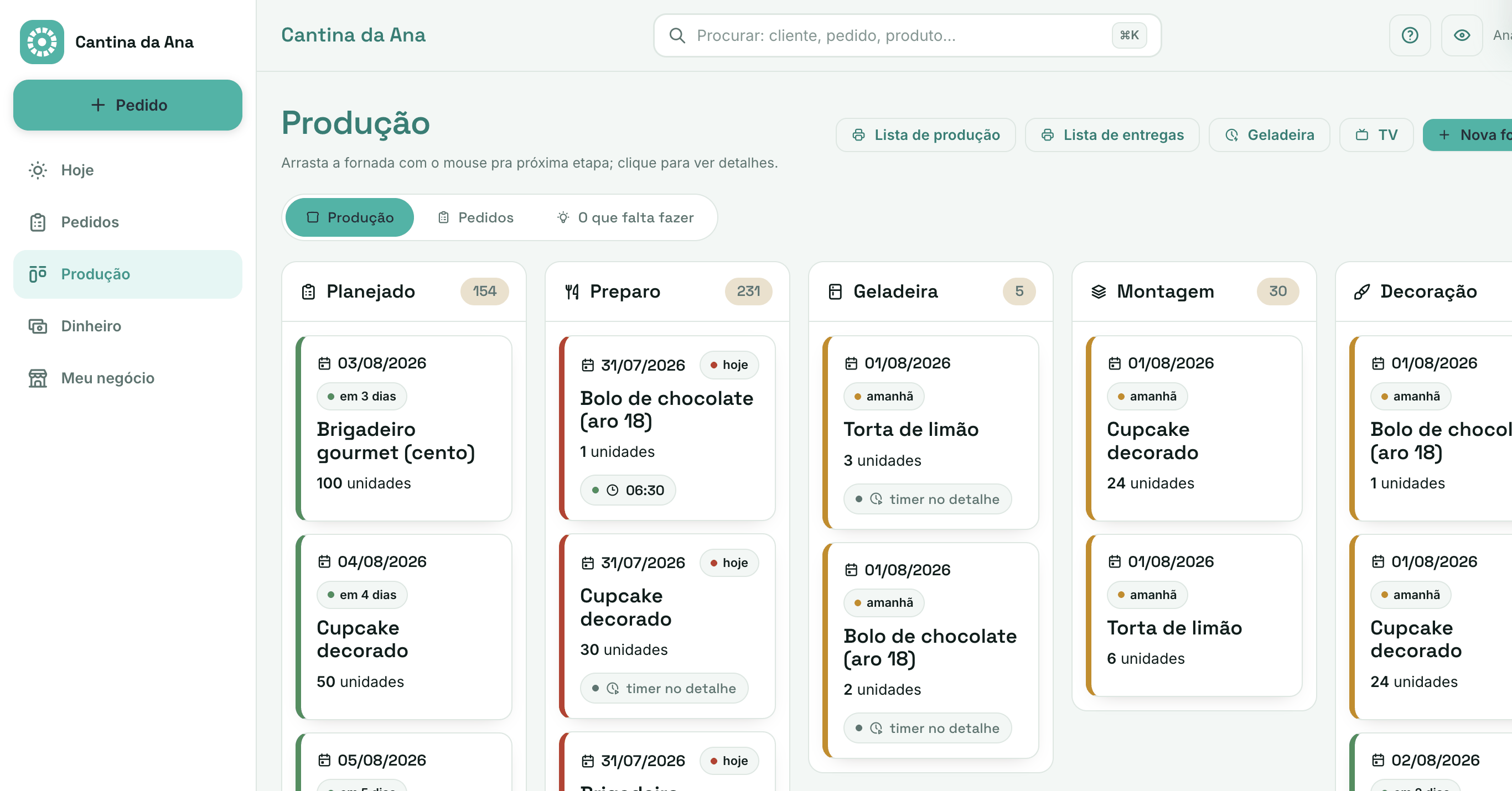Open Bolo de chocolate 1 unidades Preparo card

pyautogui.click(x=667, y=428)
